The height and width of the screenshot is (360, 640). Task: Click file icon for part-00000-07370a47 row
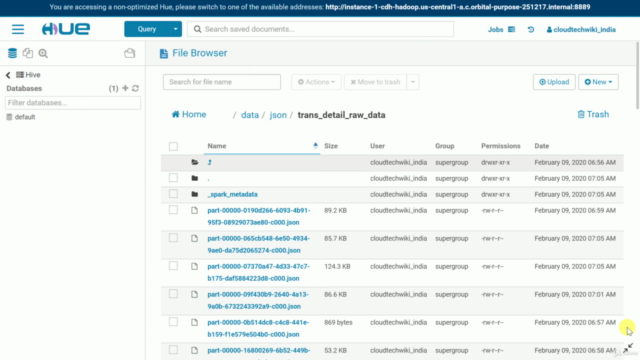pos(194,267)
